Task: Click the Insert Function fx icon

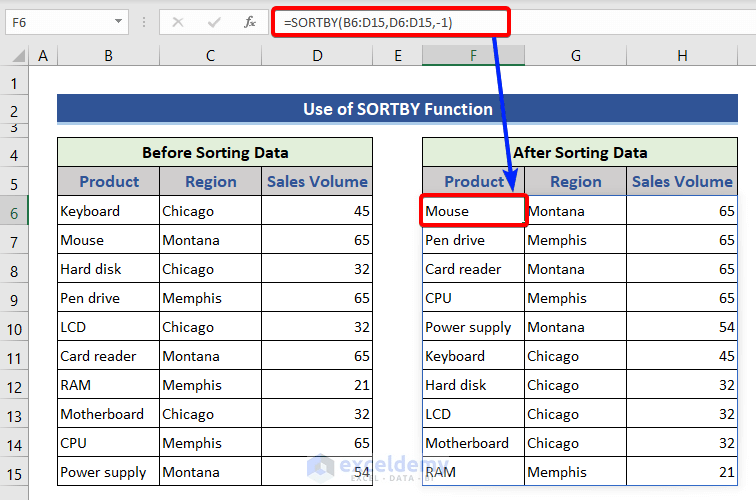Action: [x=250, y=22]
